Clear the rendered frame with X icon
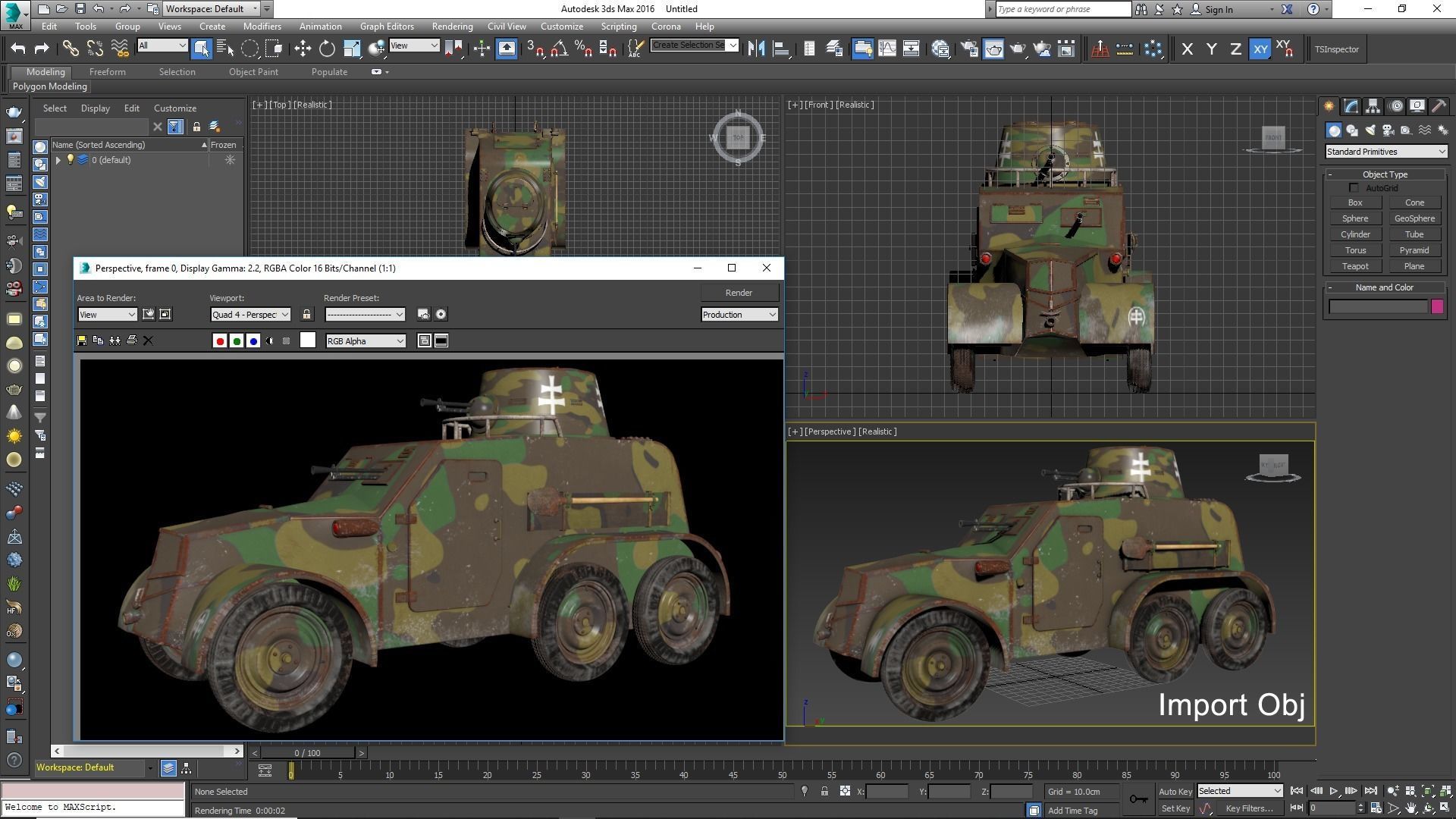Image resolution: width=1456 pixels, height=819 pixels. tap(148, 341)
